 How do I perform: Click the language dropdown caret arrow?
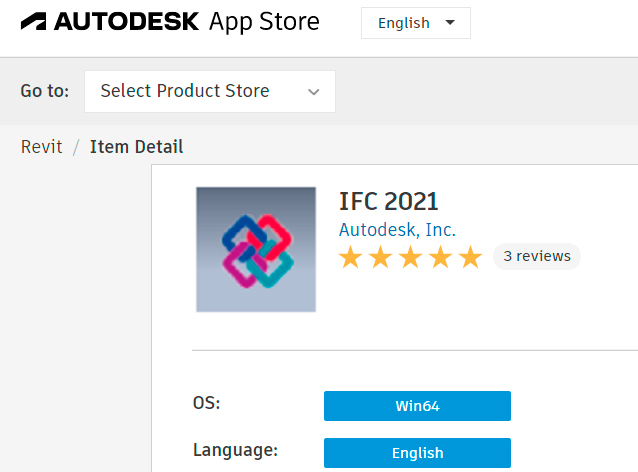pos(450,22)
